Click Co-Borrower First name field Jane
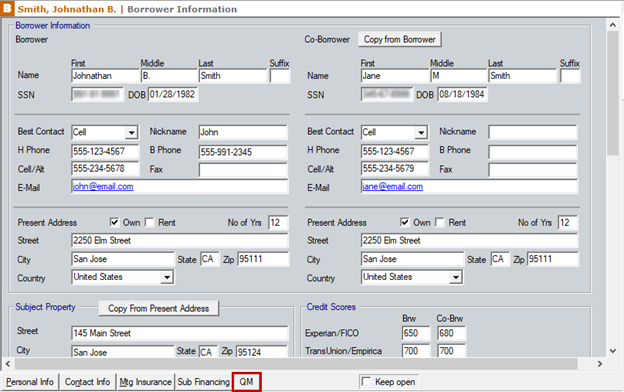 (395, 76)
